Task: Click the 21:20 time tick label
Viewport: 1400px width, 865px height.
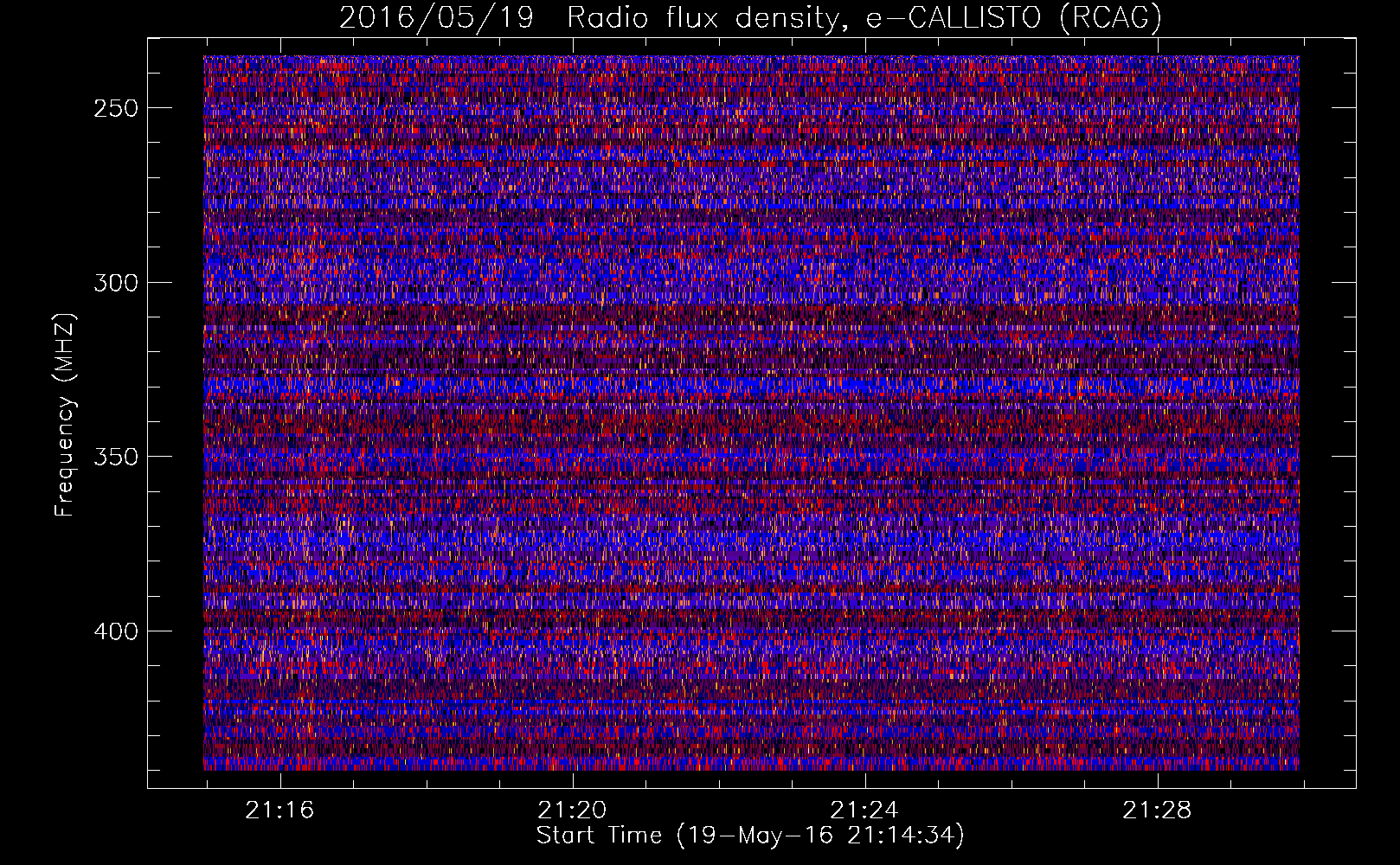Action: click(572, 811)
